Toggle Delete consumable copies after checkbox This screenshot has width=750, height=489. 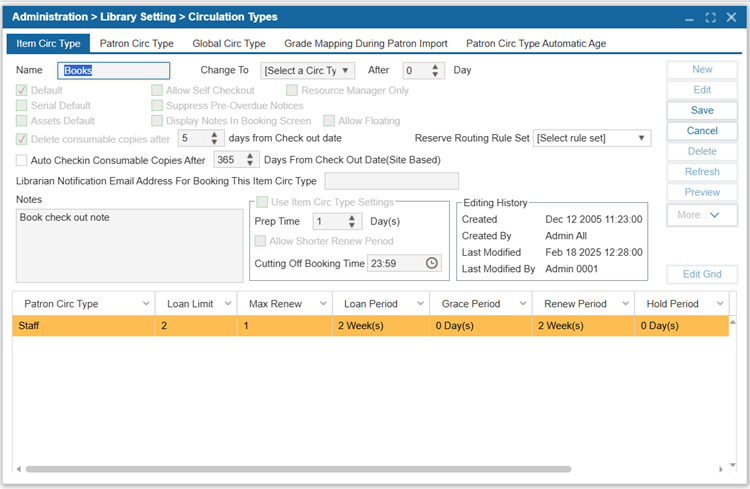point(22,139)
